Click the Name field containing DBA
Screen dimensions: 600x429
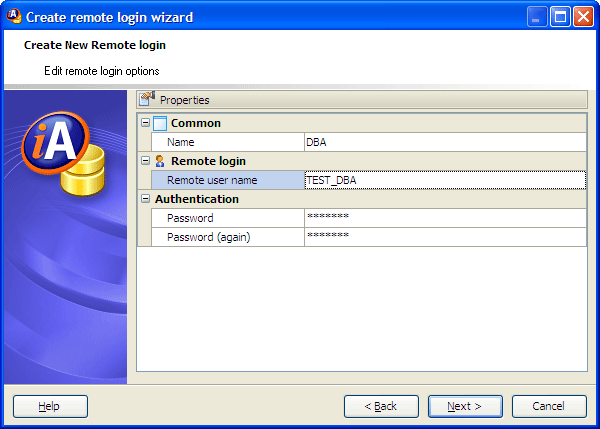point(444,142)
